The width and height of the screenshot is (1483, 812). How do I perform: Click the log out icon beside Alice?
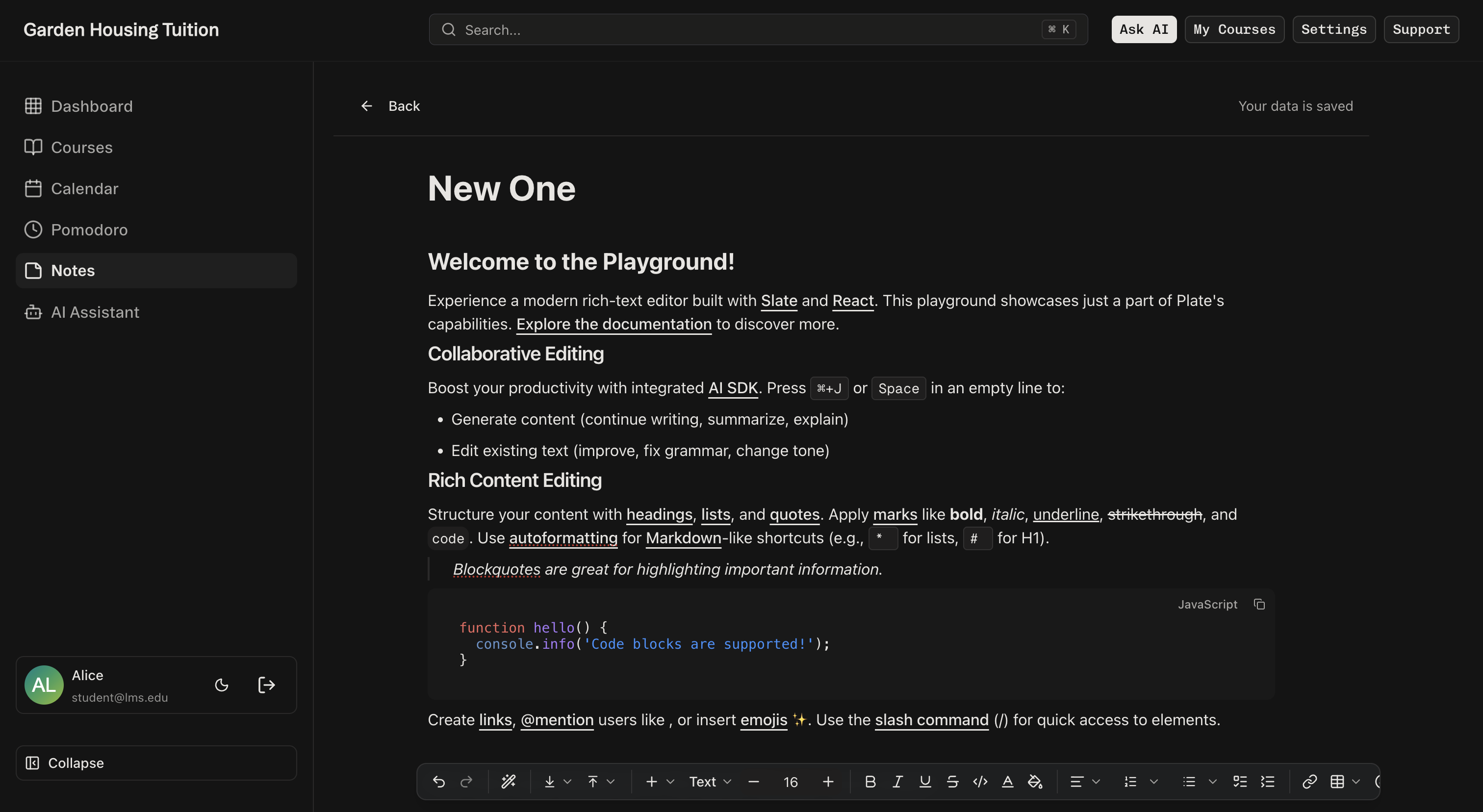tap(266, 685)
